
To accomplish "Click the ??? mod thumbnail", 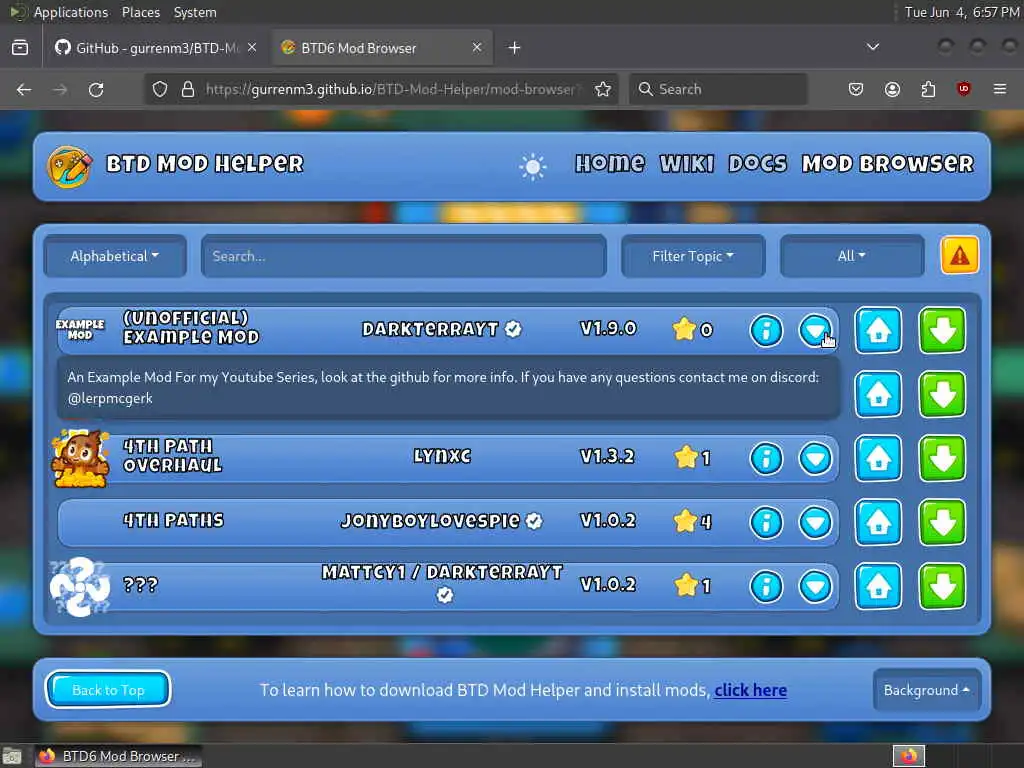I will (80, 586).
